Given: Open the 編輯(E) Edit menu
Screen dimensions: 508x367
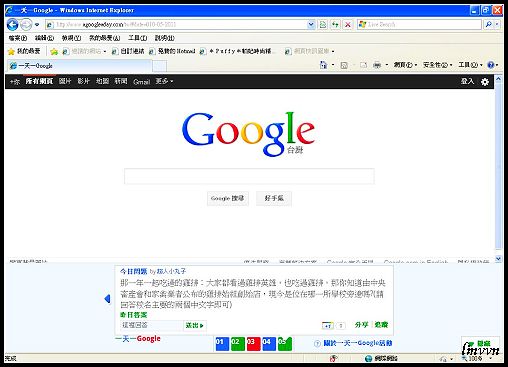Looking at the screenshot, I should [44, 38].
